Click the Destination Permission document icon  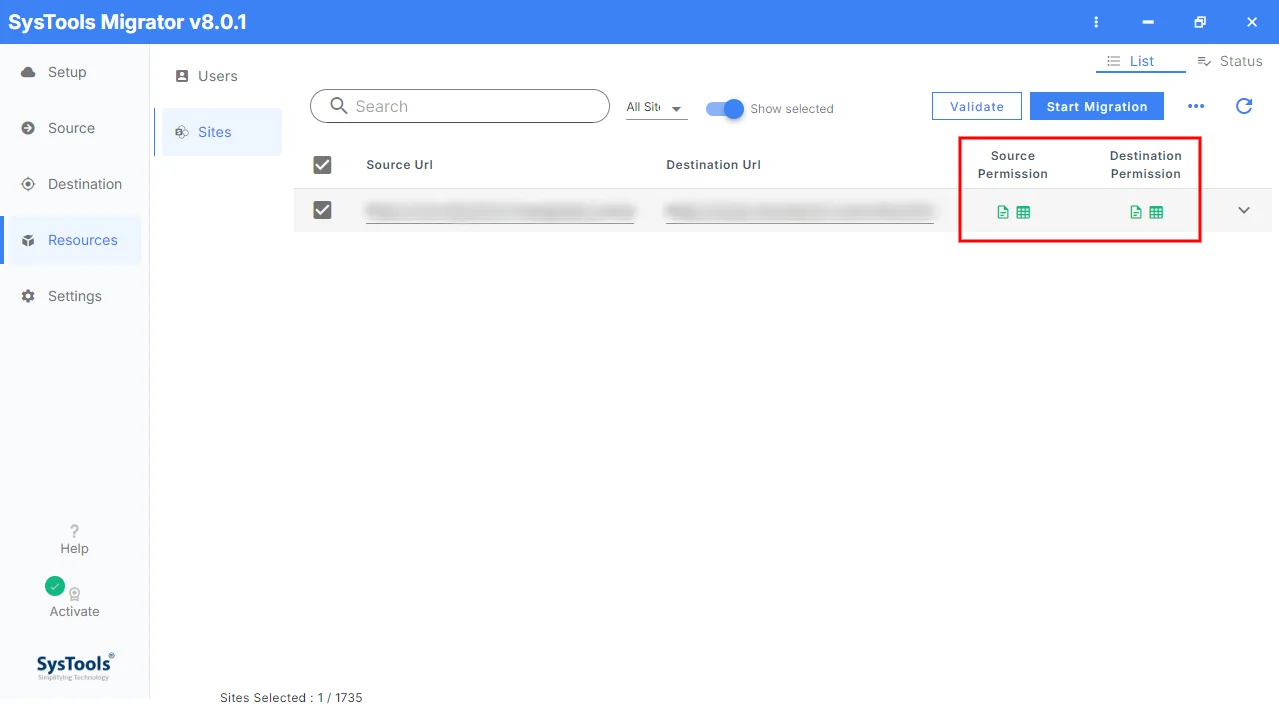1136,212
